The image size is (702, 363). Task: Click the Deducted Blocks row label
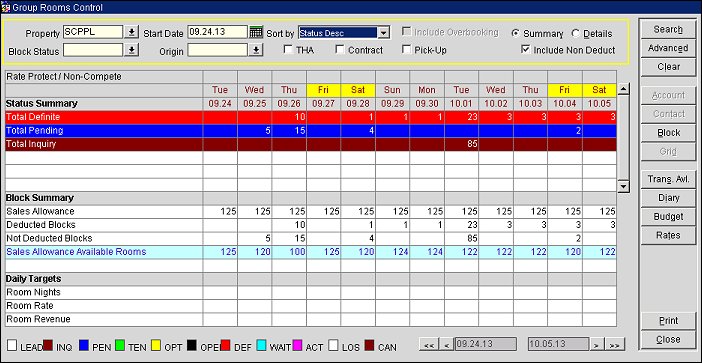[x=41, y=225]
